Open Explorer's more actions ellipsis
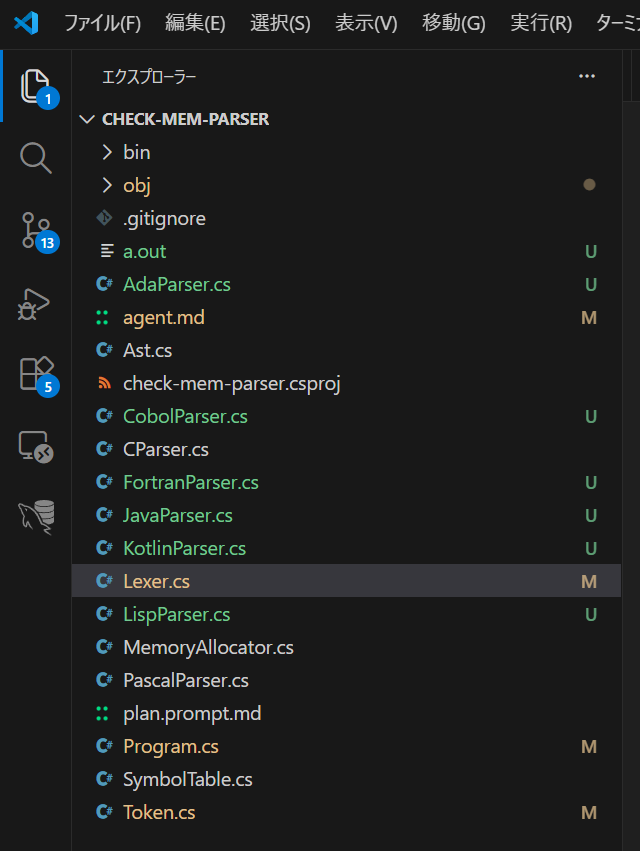The image size is (640, 851). click(587, 76)
